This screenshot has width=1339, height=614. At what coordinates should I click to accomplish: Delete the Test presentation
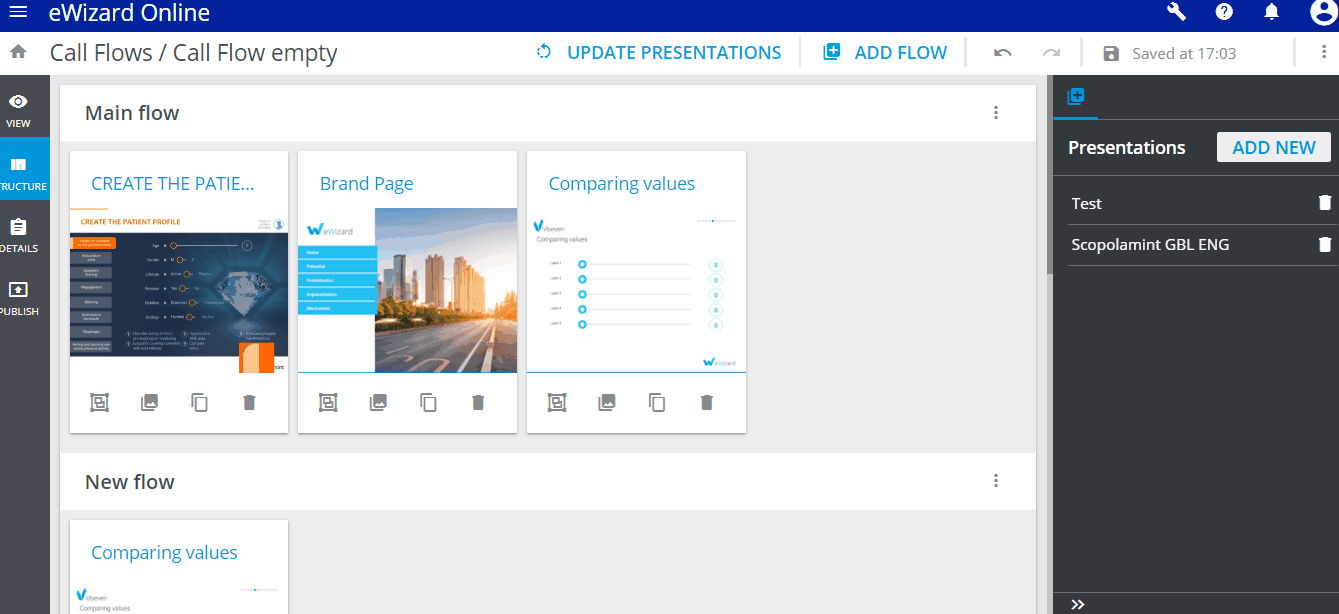coord(1325,203)
